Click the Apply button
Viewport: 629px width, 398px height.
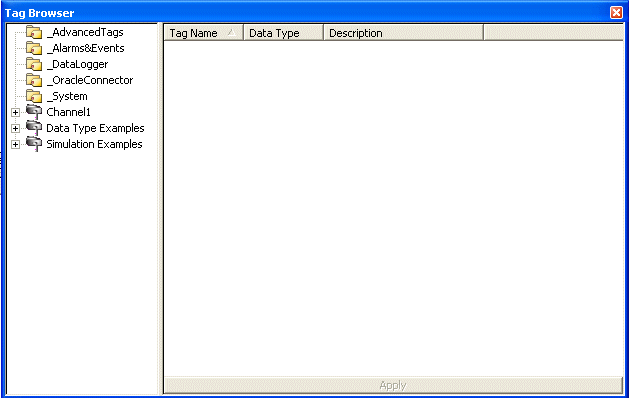click(x=393, y=386)
